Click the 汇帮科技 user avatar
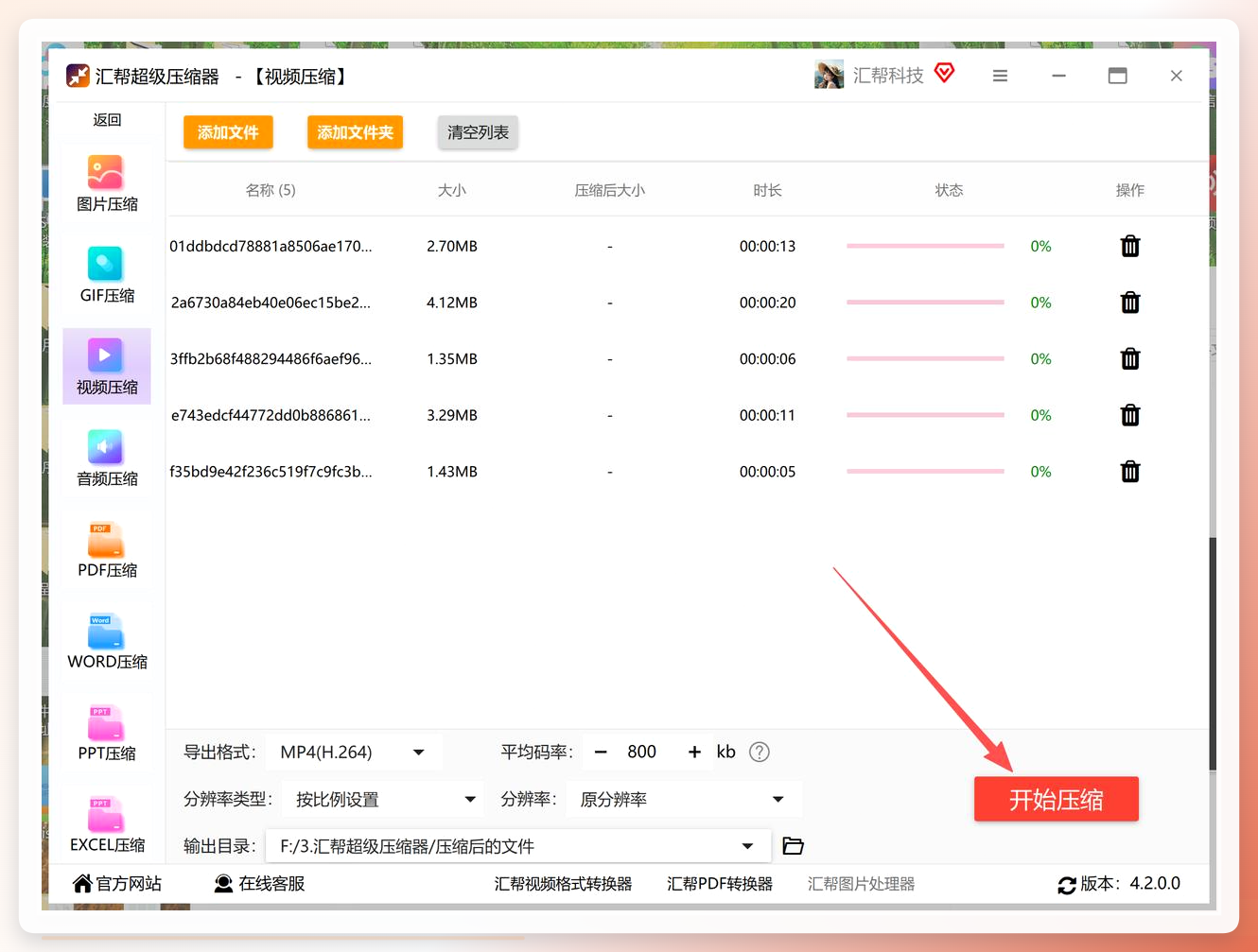 pos(829,75)
